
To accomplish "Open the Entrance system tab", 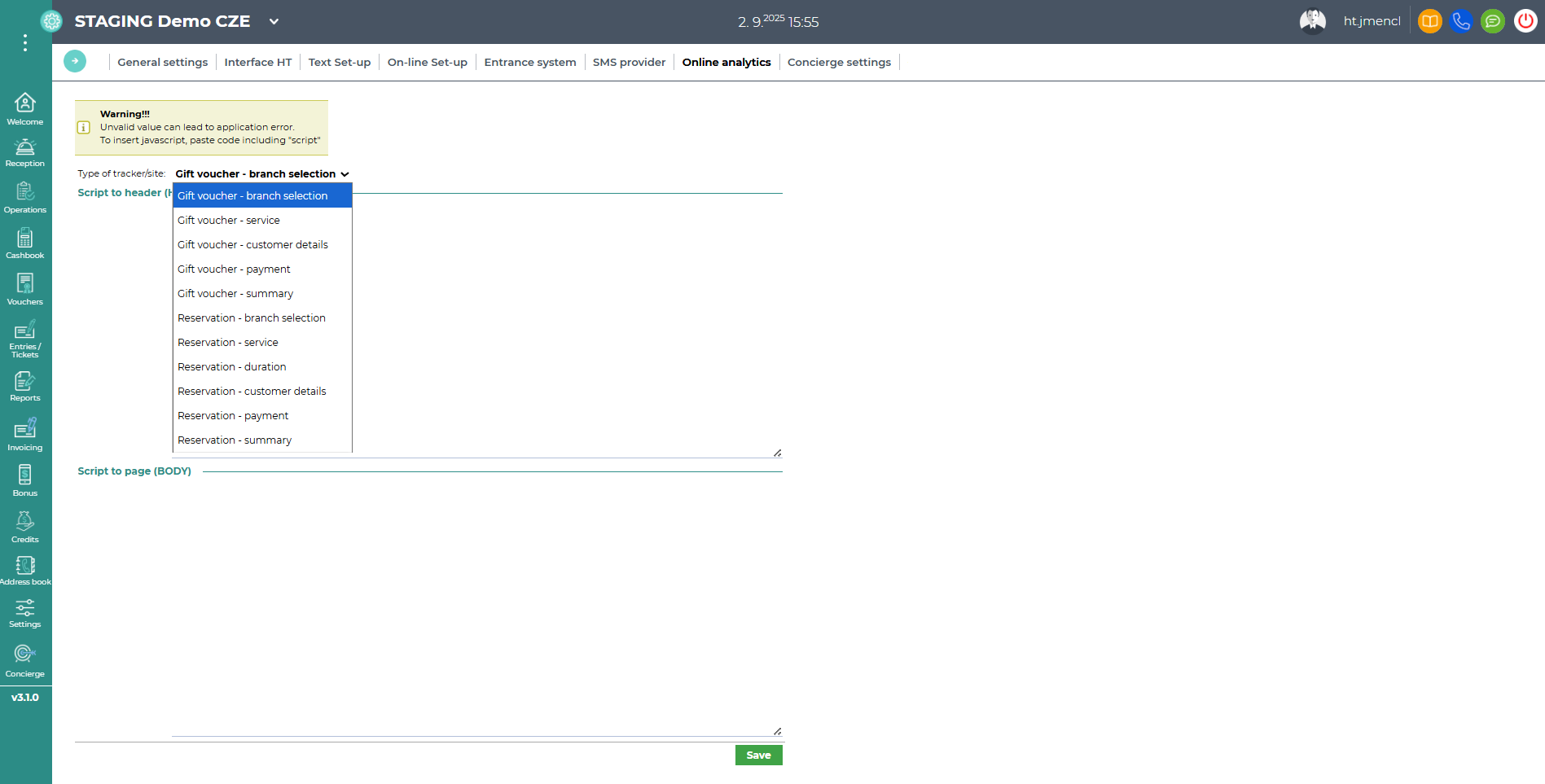I will pyautogui.click(x=530, y=62).
